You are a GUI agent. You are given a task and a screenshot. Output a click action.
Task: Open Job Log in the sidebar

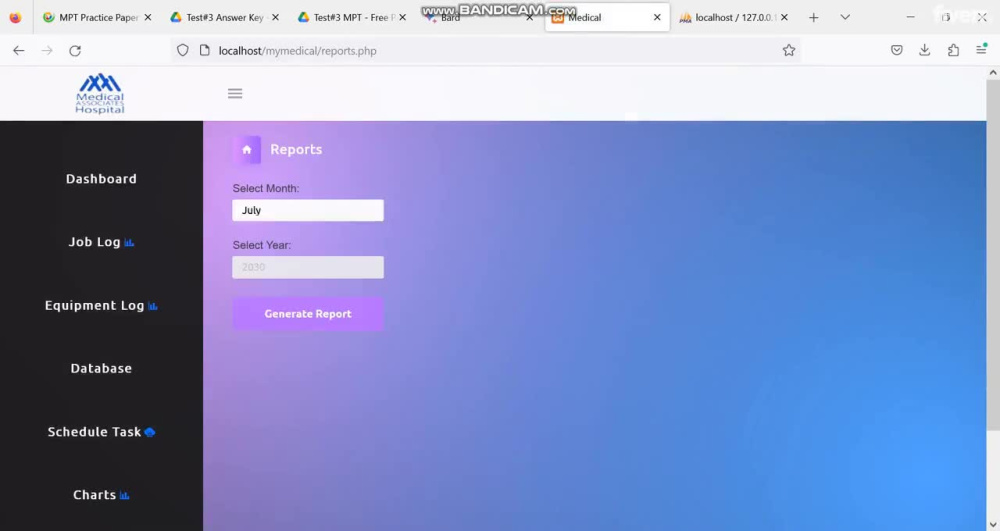pos(101,242)
